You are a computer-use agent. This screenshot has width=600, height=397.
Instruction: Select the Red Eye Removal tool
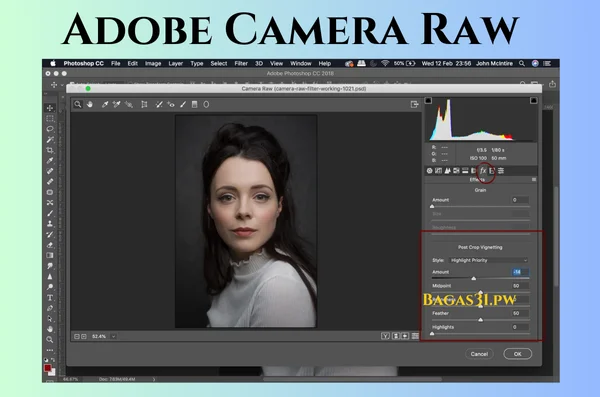(171, 104)
